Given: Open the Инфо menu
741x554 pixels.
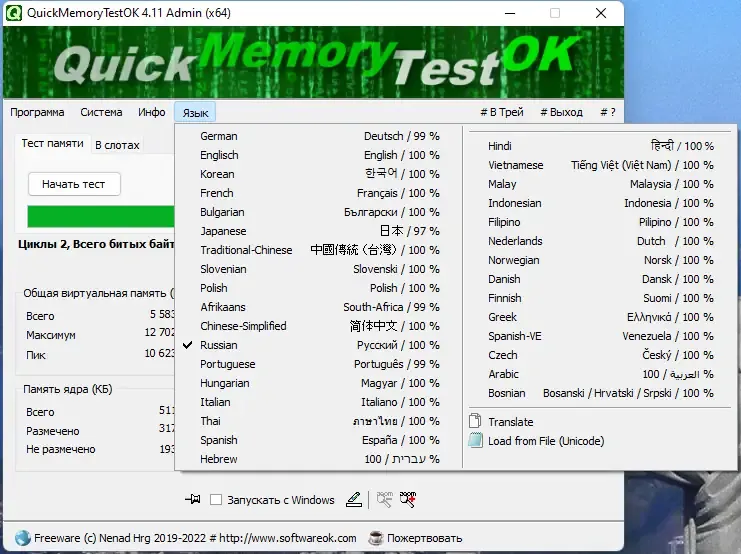Looking at the screenshot, I should pos(152,112).
